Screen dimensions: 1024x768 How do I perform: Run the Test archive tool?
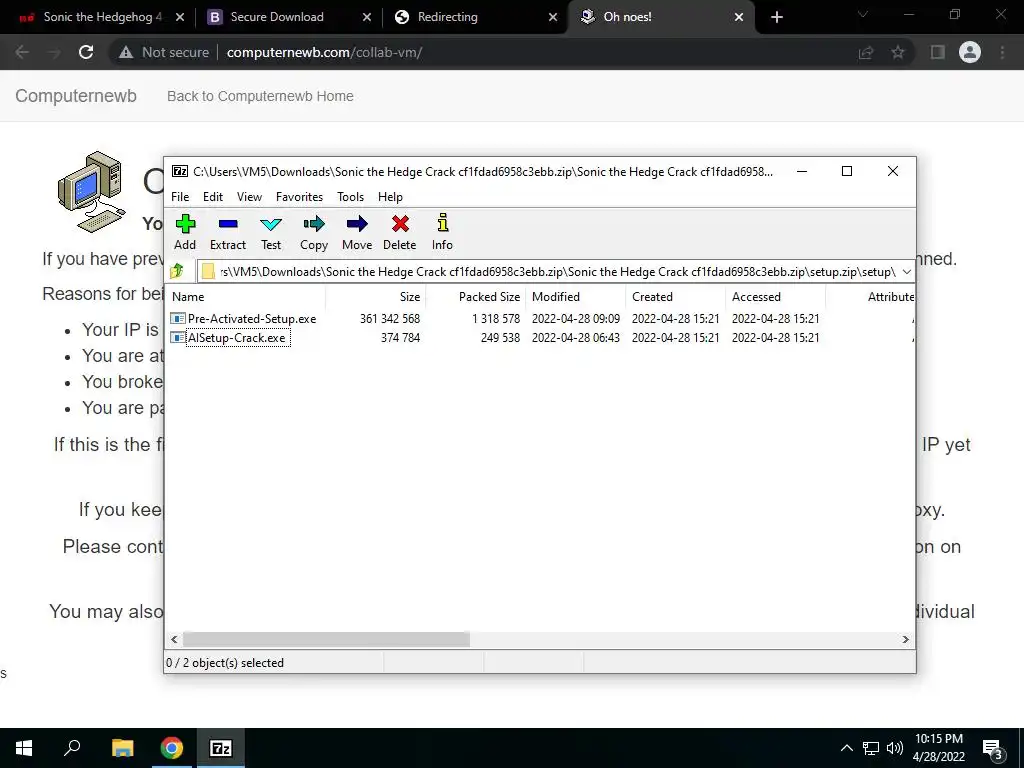tap(271, 225)
